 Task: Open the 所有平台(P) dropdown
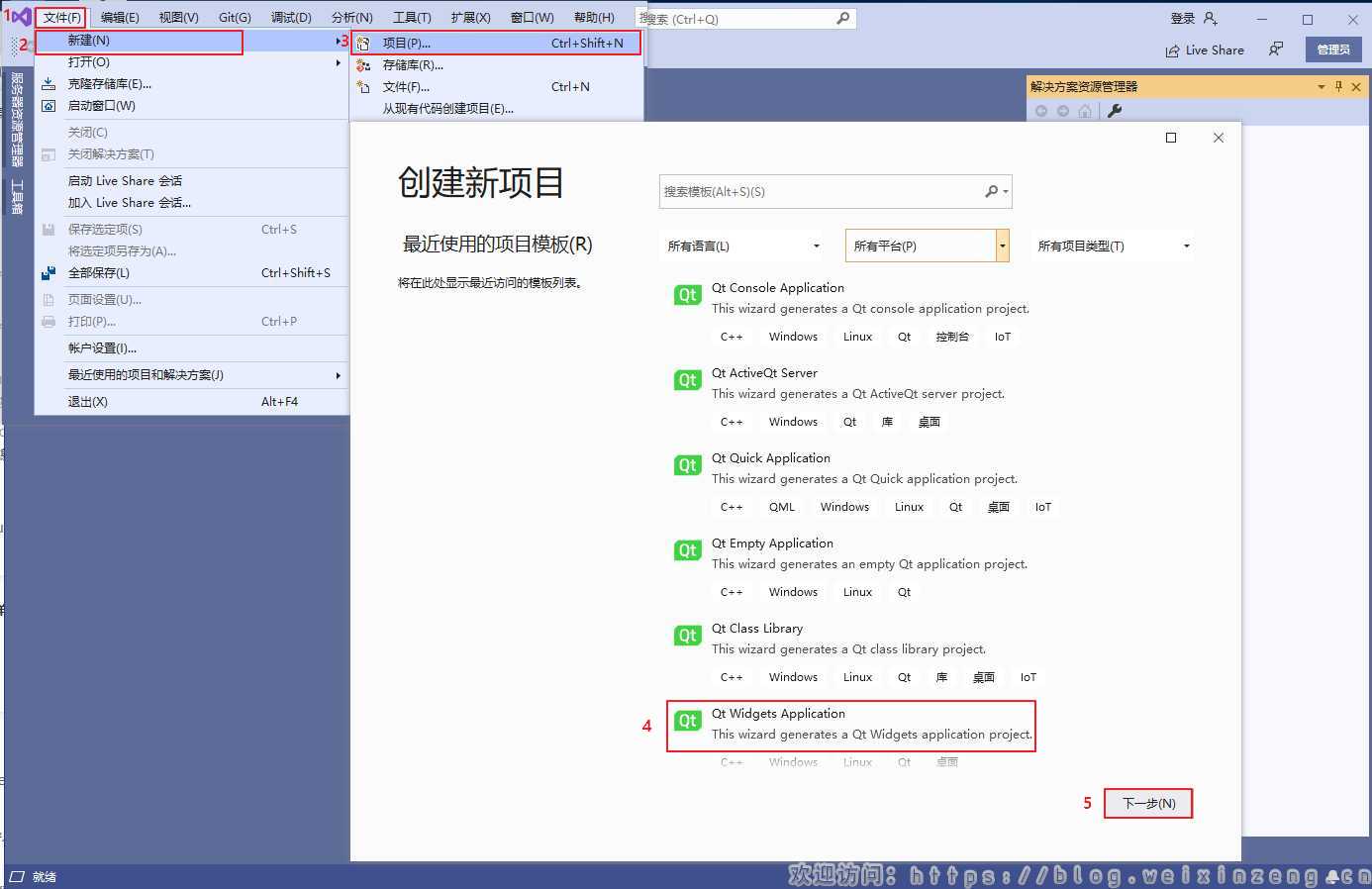click(x=1002, y=245)
